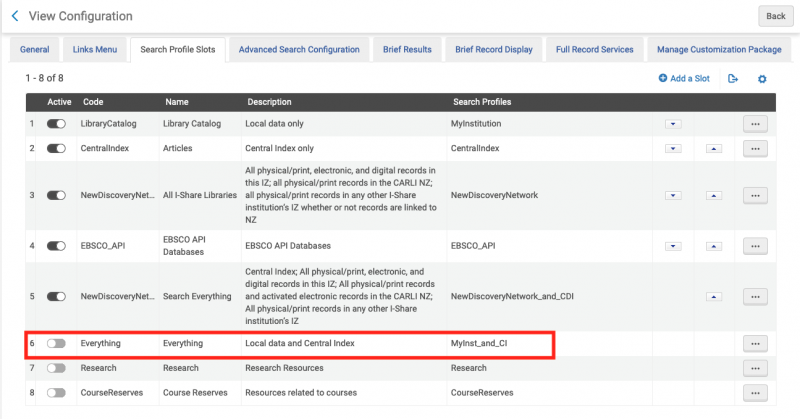Move CentralIndex slot up with arrow

point(714,149)
